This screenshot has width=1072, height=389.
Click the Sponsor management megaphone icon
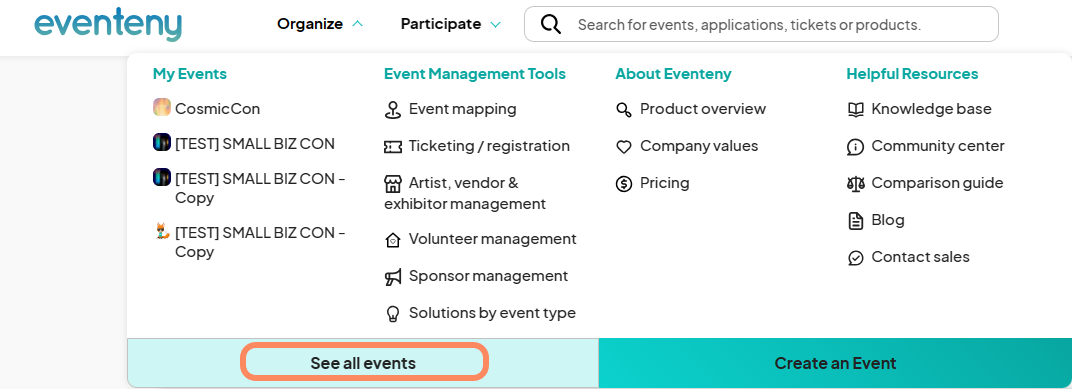click(x=392, y=277)
